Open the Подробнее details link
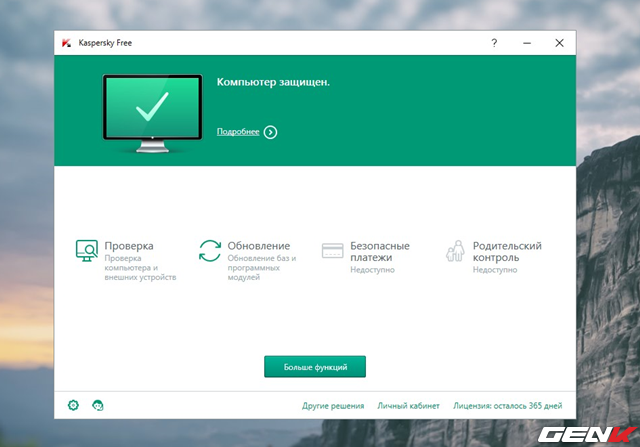 coord(238,132)
